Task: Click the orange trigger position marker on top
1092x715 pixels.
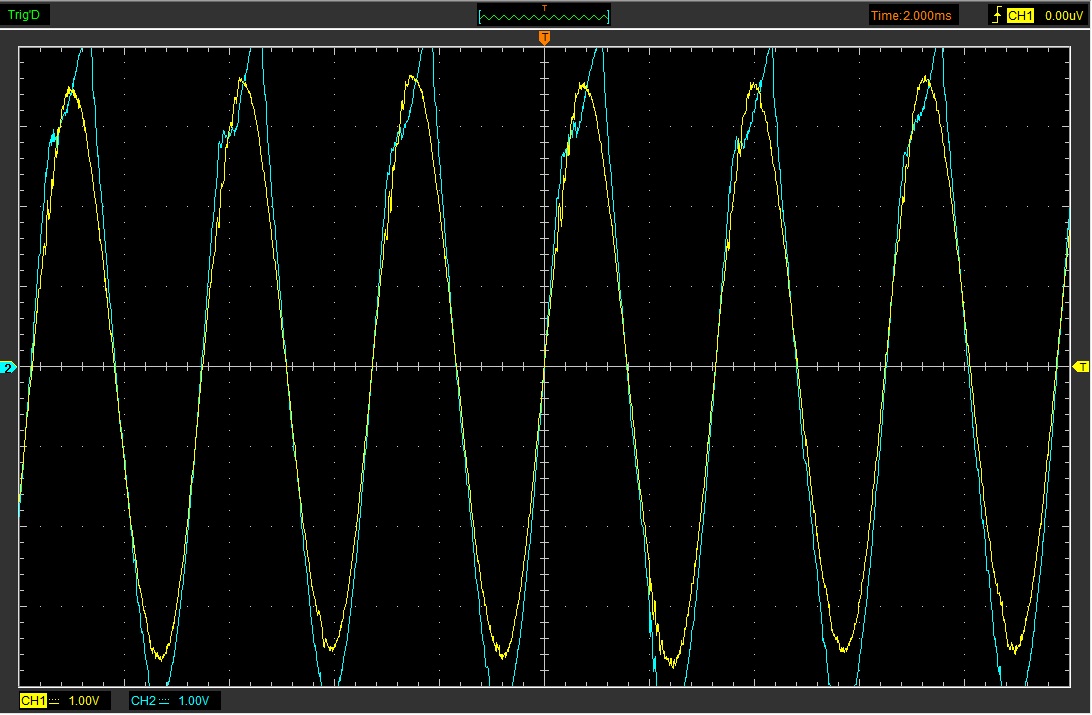Action: coord(544,38)
